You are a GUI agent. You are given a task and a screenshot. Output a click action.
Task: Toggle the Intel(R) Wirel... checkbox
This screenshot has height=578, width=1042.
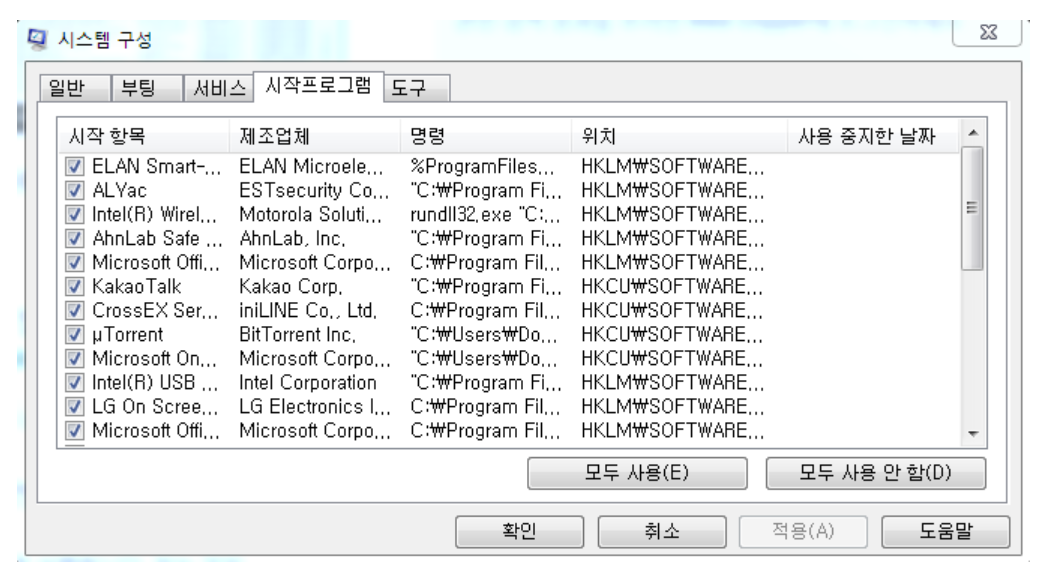(74, 215)
